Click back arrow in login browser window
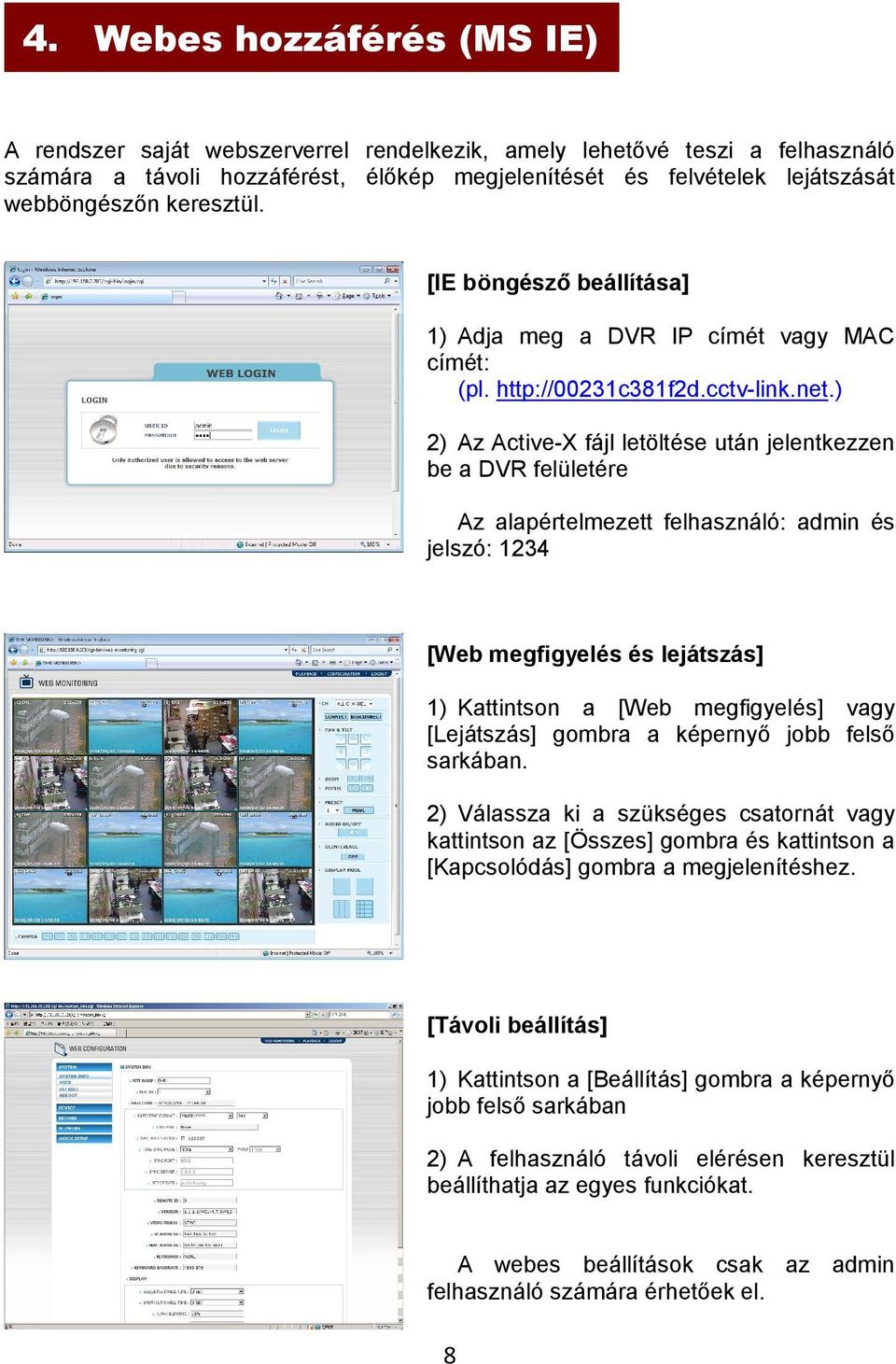 tap(14, 281)
